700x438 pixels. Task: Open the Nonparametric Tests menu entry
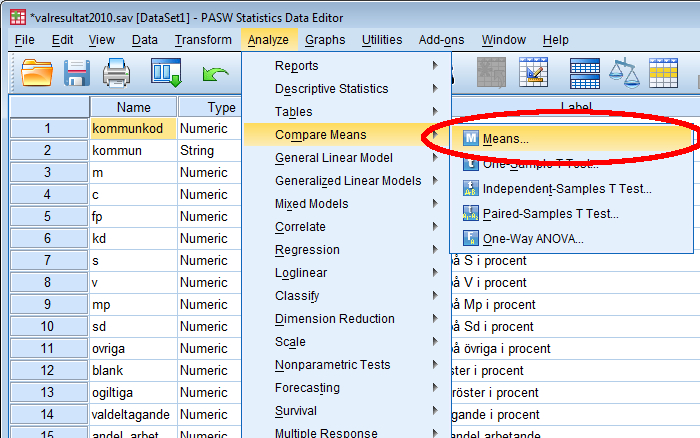pyautogui.click(x=332, y=365)
